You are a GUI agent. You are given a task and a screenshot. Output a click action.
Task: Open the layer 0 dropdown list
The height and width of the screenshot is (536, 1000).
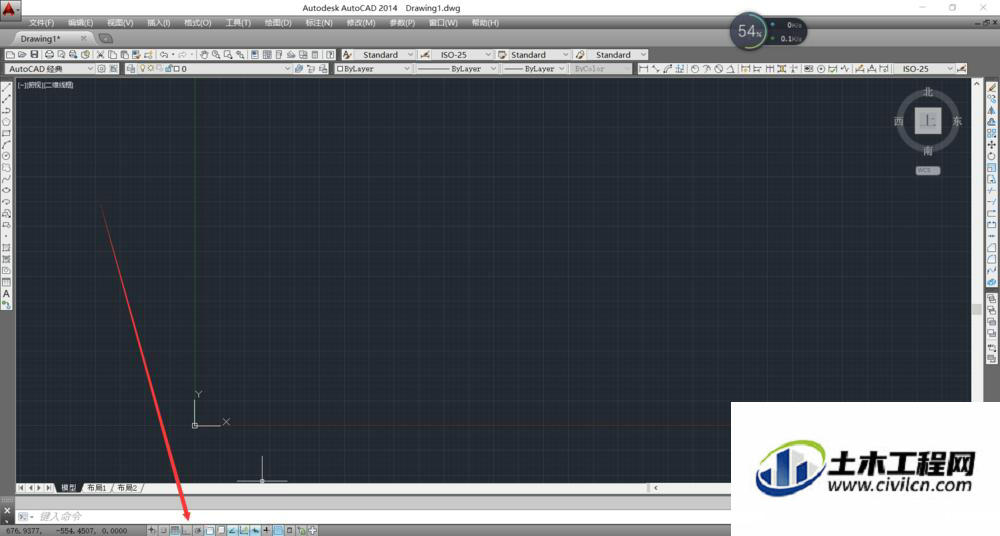pyautogui.click(x=287, y=68)
